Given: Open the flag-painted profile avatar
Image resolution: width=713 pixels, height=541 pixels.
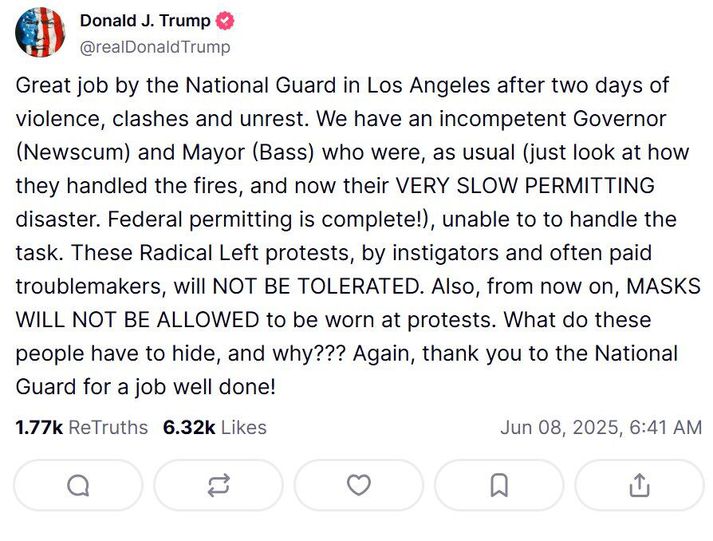Looking at the screenshot, I should 40,32.
